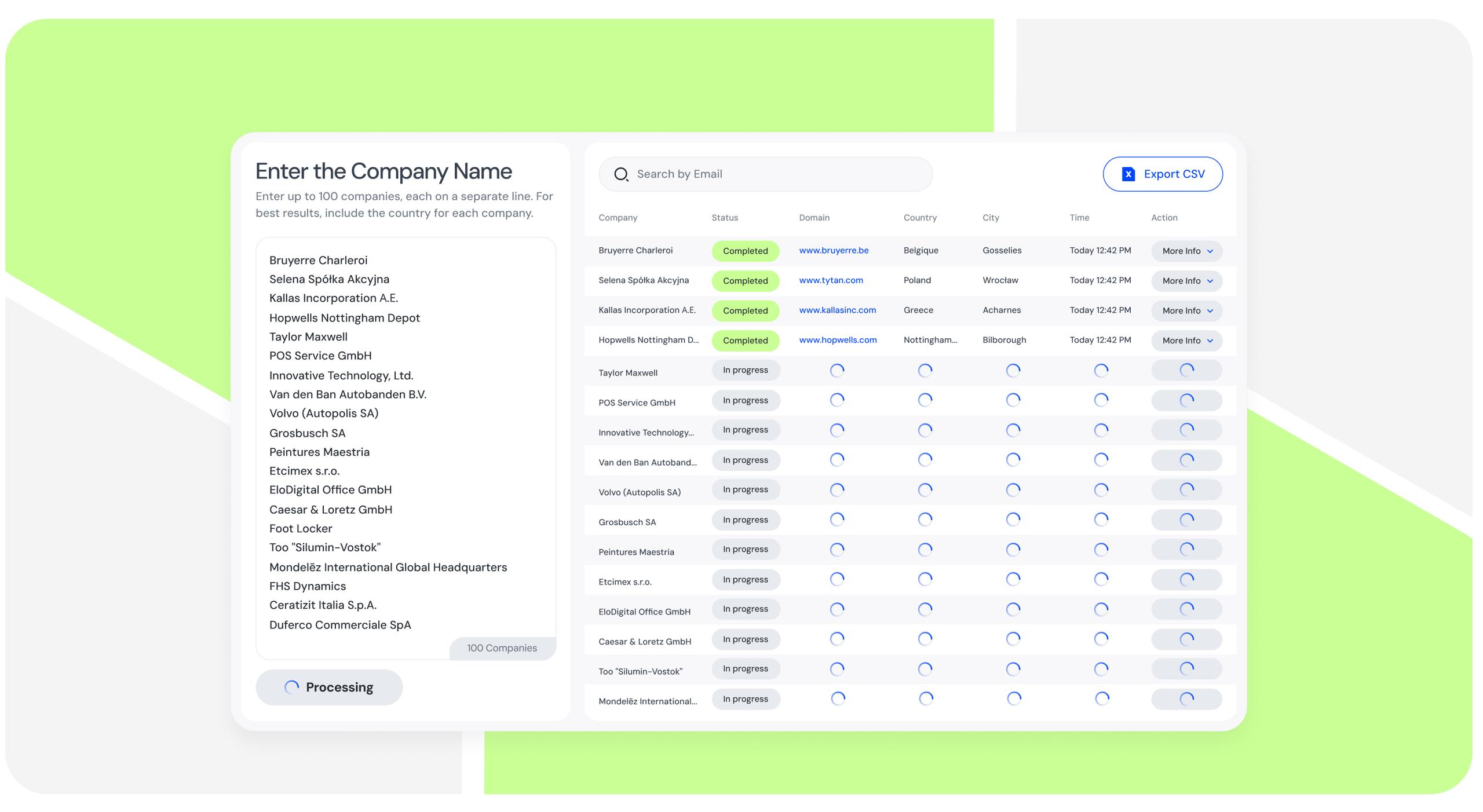Click Grosbusch SA city loading spinner
This screenshot has width=1483, height=812.
(x=1013, y=520)
